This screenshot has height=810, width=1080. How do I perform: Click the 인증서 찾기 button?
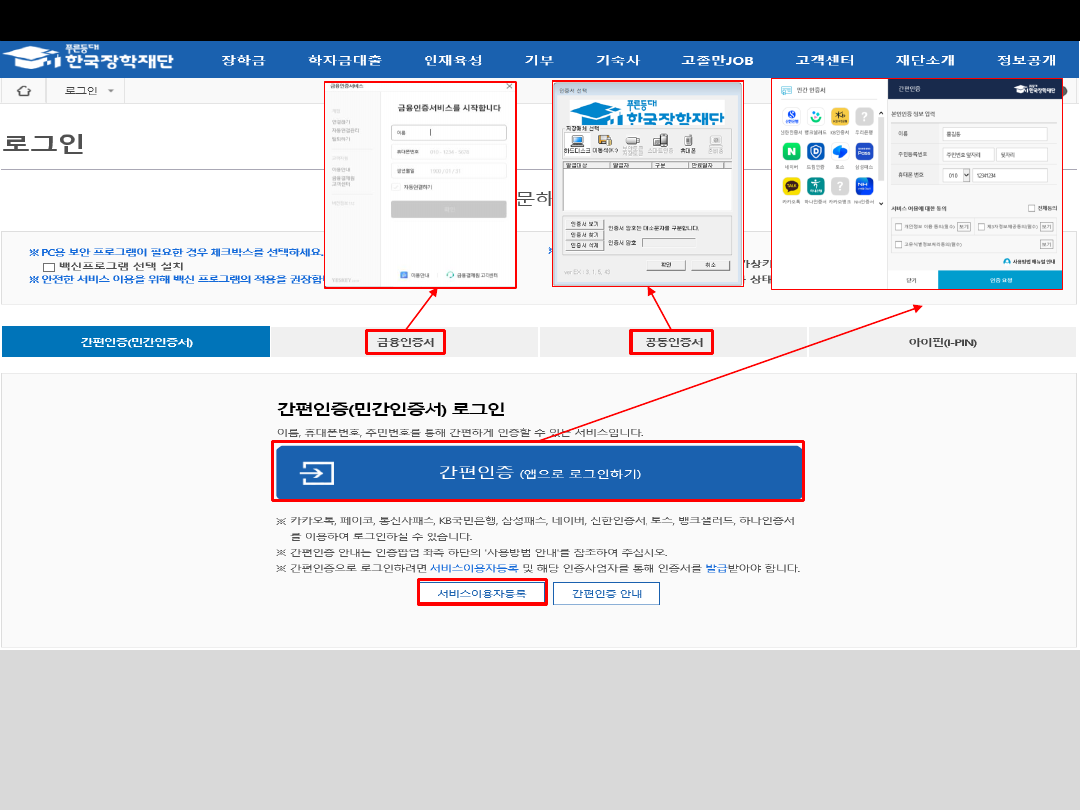[x=584, y=235]
